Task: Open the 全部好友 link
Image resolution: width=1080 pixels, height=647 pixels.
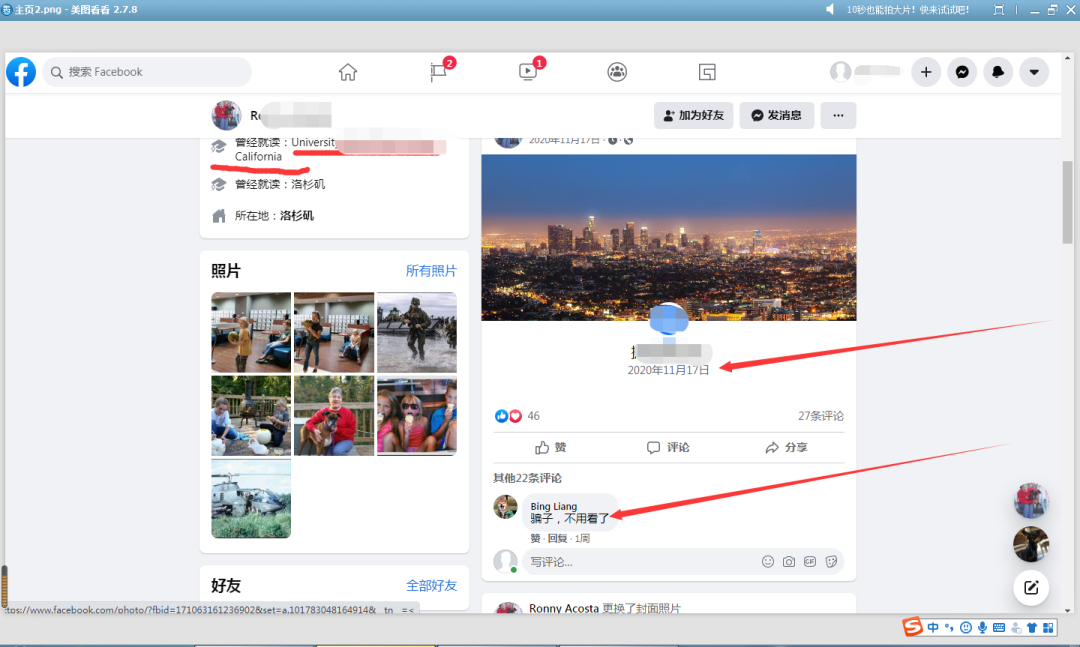Action: click(431, 585)
